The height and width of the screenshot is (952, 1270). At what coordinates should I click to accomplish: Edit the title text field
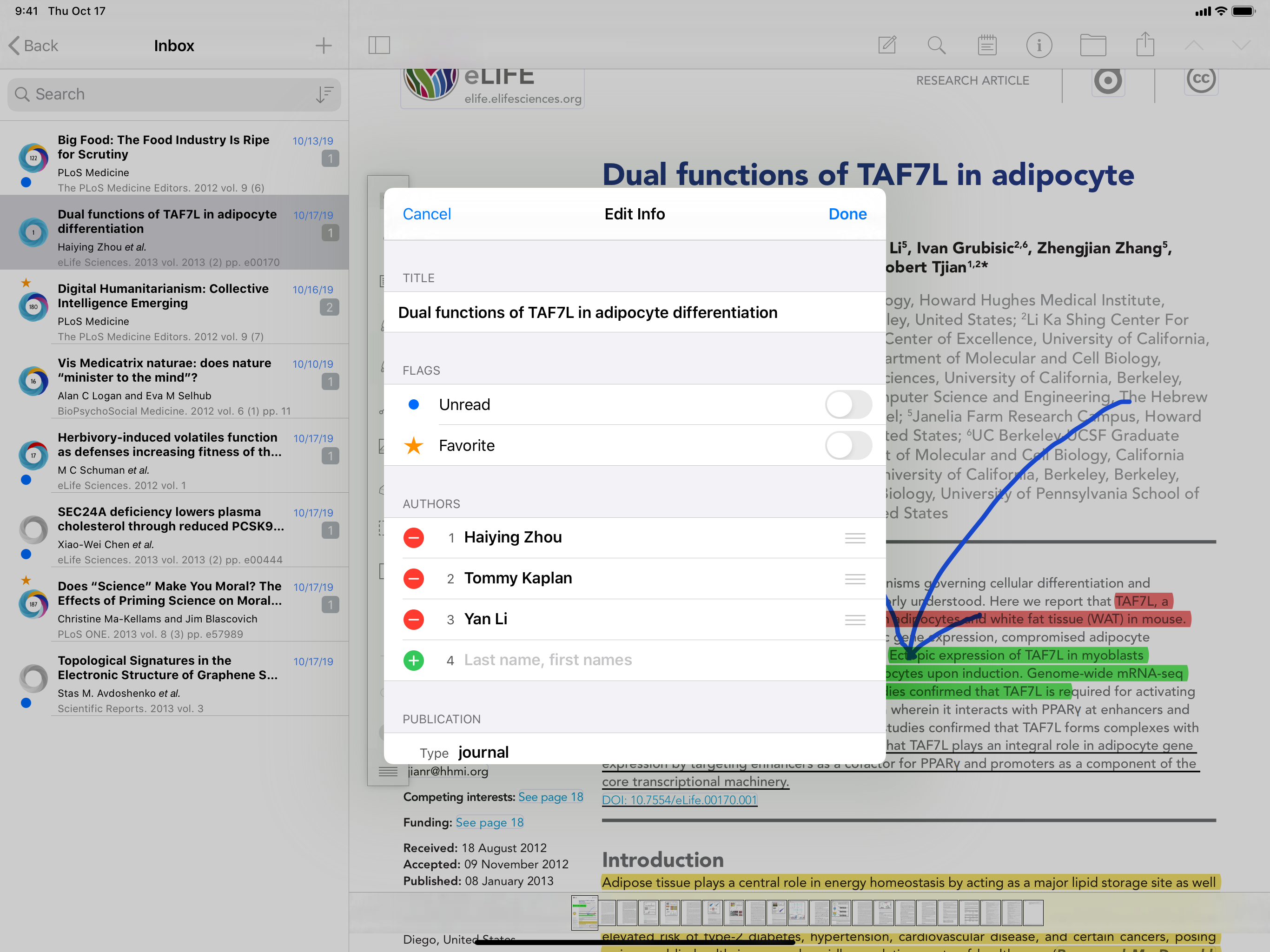(635, 312)
